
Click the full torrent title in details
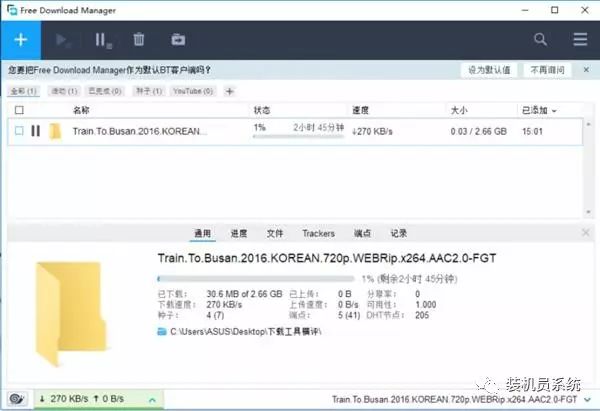(327, 258)
